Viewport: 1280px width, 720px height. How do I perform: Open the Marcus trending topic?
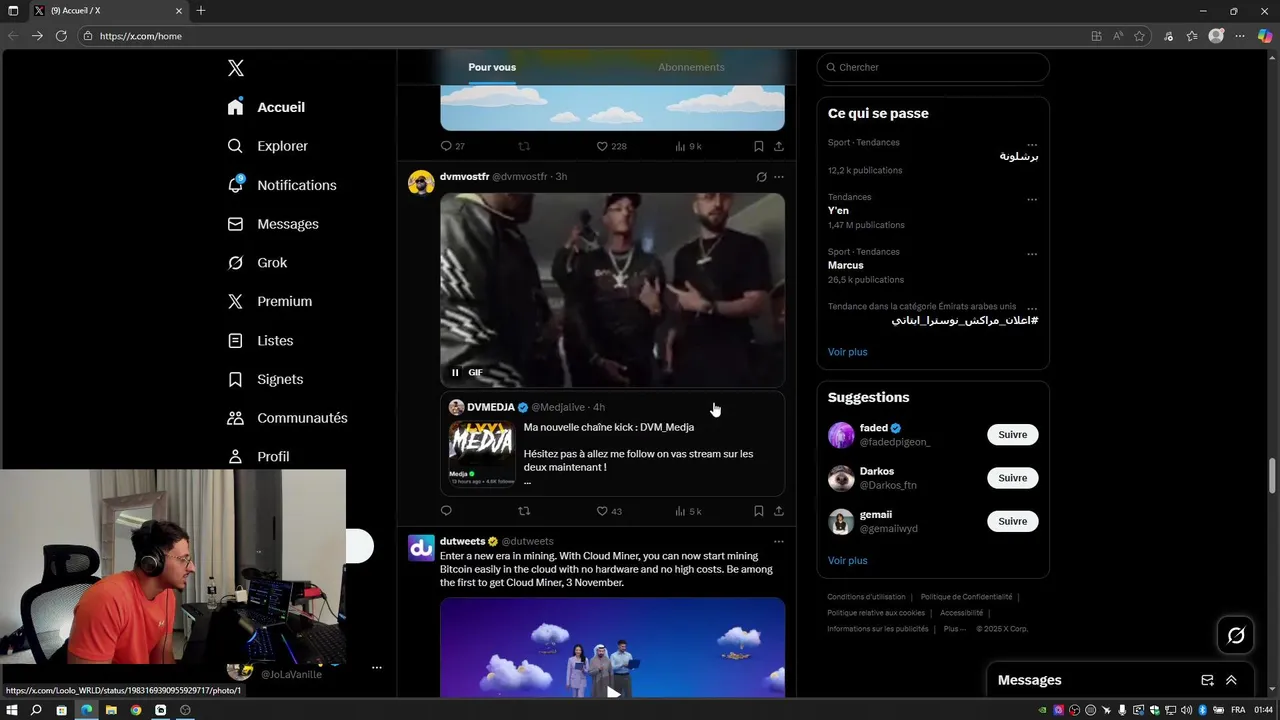845,265
